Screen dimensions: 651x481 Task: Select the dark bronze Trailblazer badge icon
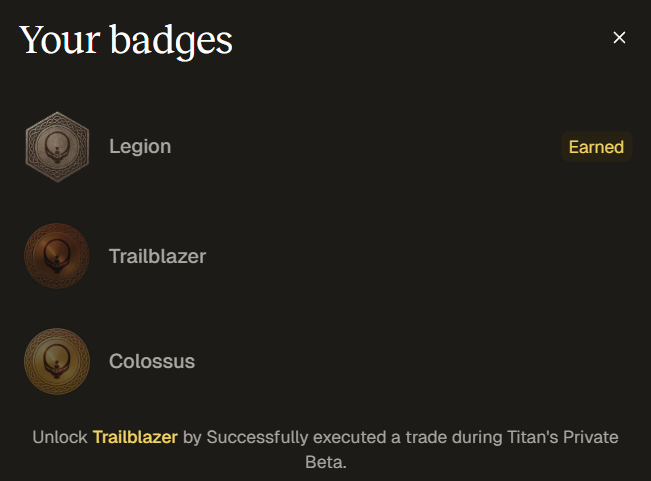coord(57,256)
